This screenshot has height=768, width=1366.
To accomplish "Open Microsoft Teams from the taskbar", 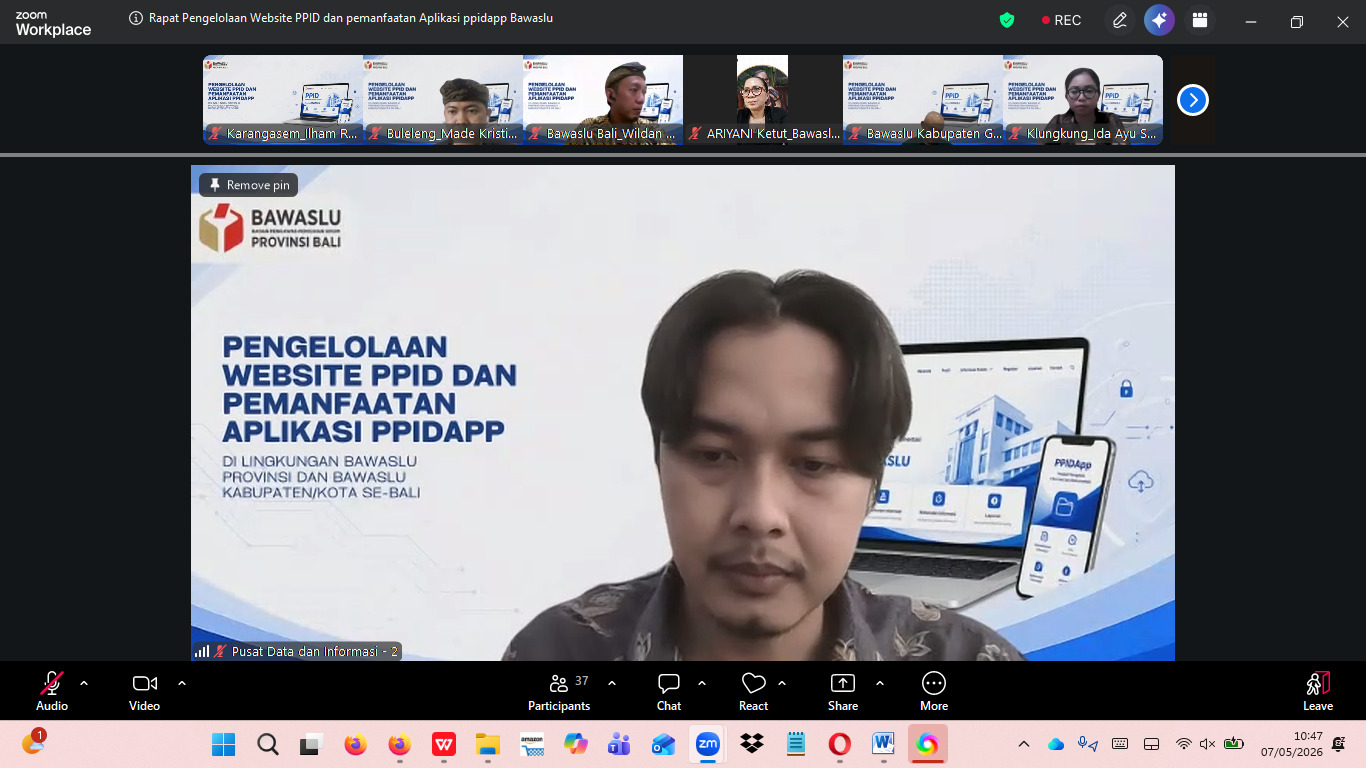I will tap(619, 744).
